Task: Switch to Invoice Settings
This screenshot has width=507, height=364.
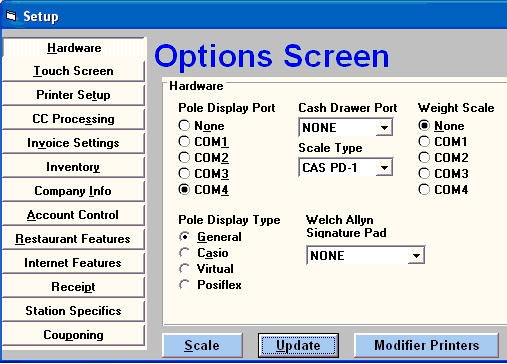Action: point(74,143)
